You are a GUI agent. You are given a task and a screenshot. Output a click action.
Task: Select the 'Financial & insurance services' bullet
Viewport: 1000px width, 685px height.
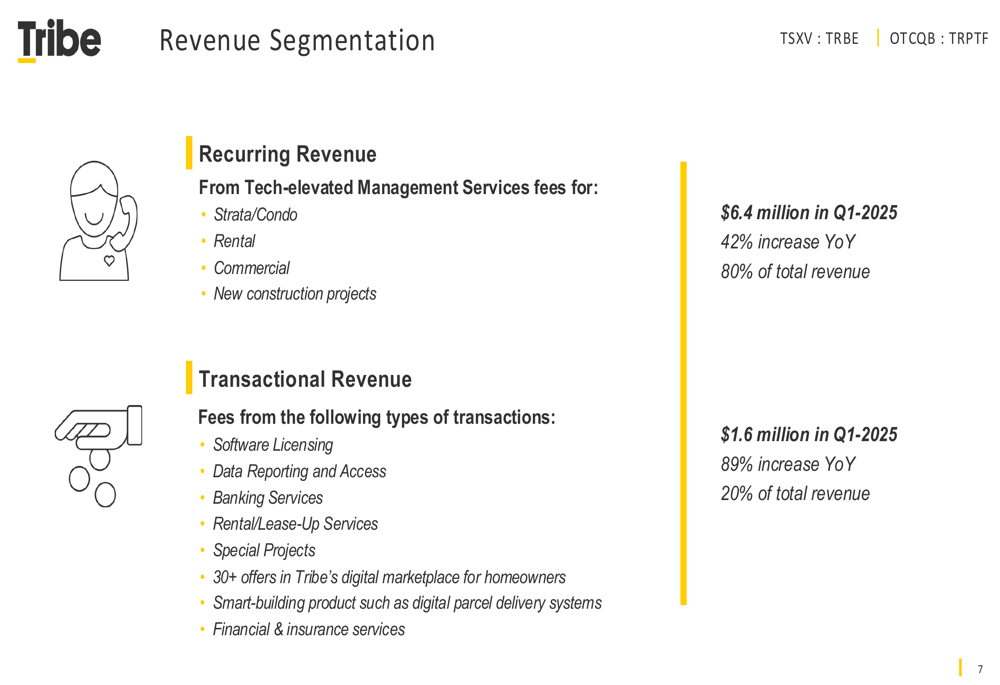(x=309, y=630)
